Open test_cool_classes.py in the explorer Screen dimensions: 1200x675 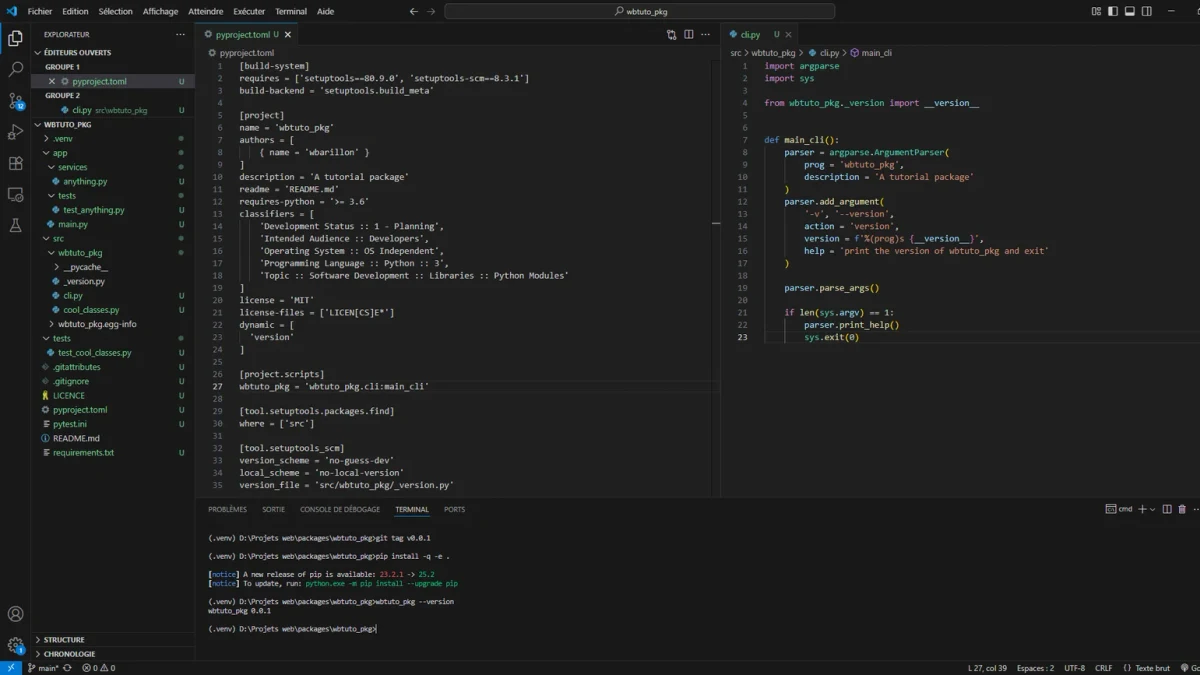tap(114, 353)
